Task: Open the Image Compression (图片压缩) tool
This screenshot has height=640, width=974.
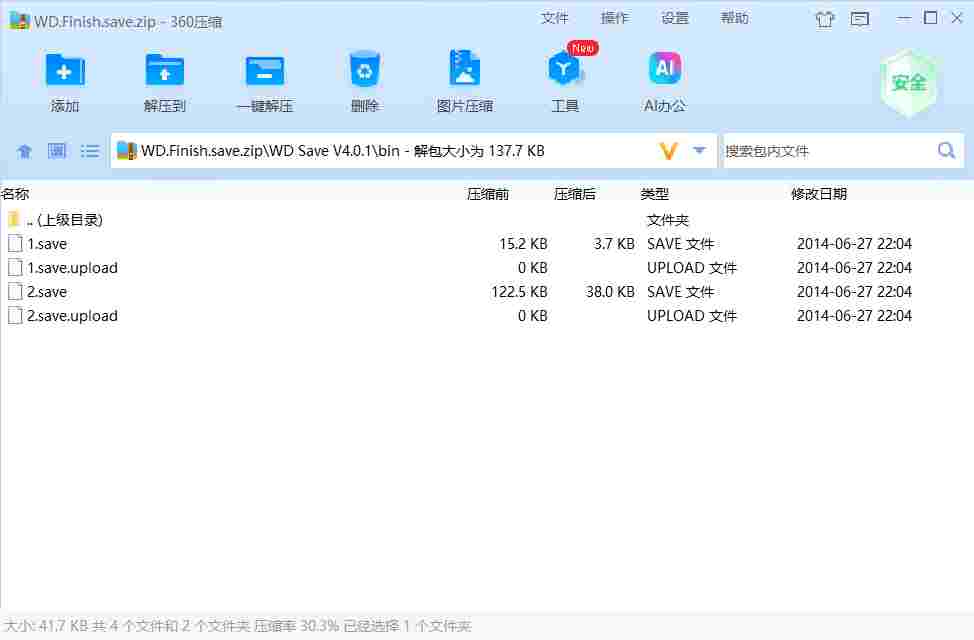Action: coord(465,68)
